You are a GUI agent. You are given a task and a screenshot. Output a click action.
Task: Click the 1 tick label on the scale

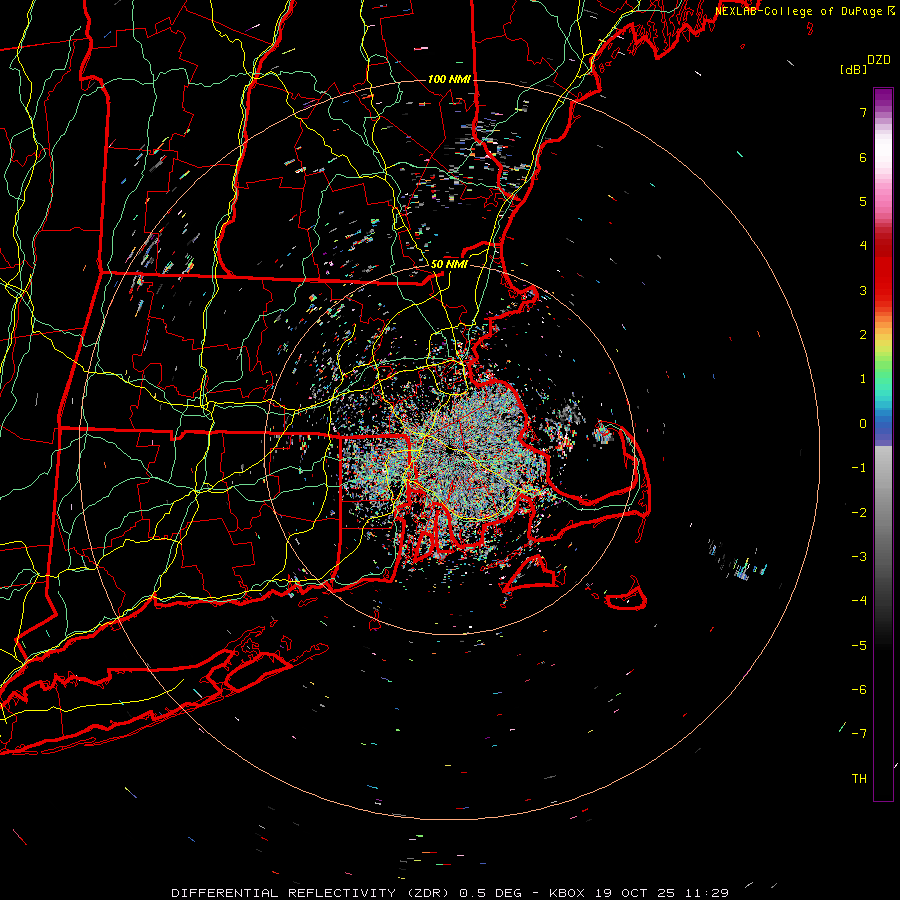(863, 379)
